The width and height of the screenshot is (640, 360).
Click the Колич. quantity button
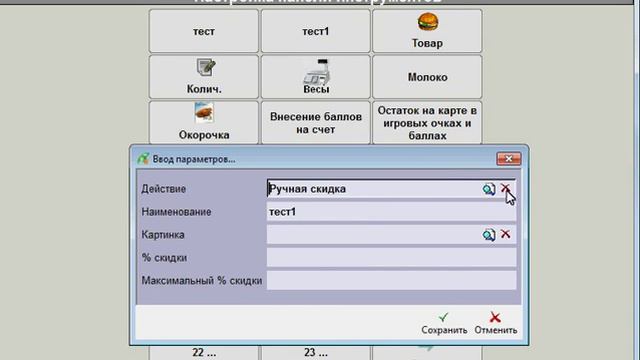click(x=204, y=77)
